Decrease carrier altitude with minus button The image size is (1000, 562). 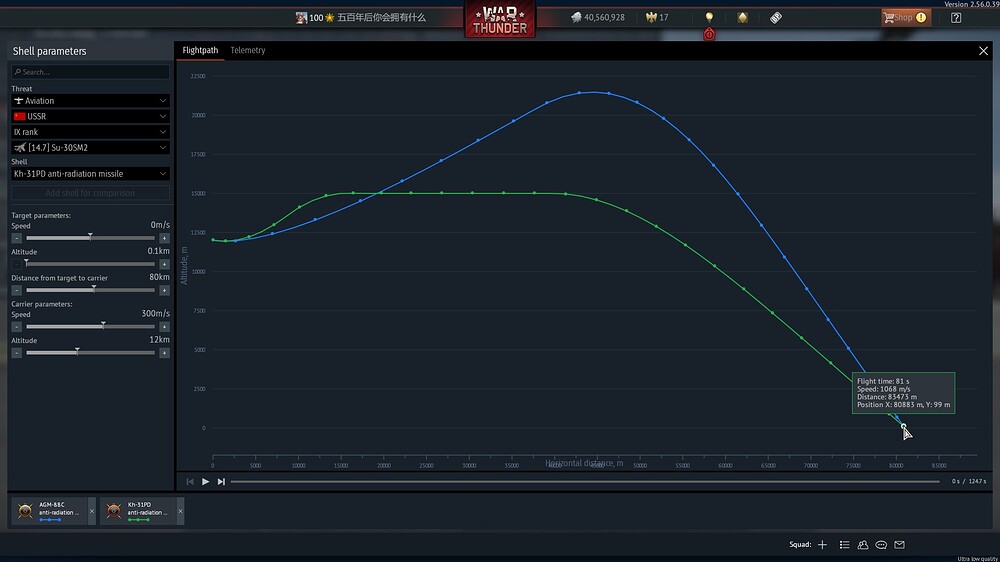17,353
